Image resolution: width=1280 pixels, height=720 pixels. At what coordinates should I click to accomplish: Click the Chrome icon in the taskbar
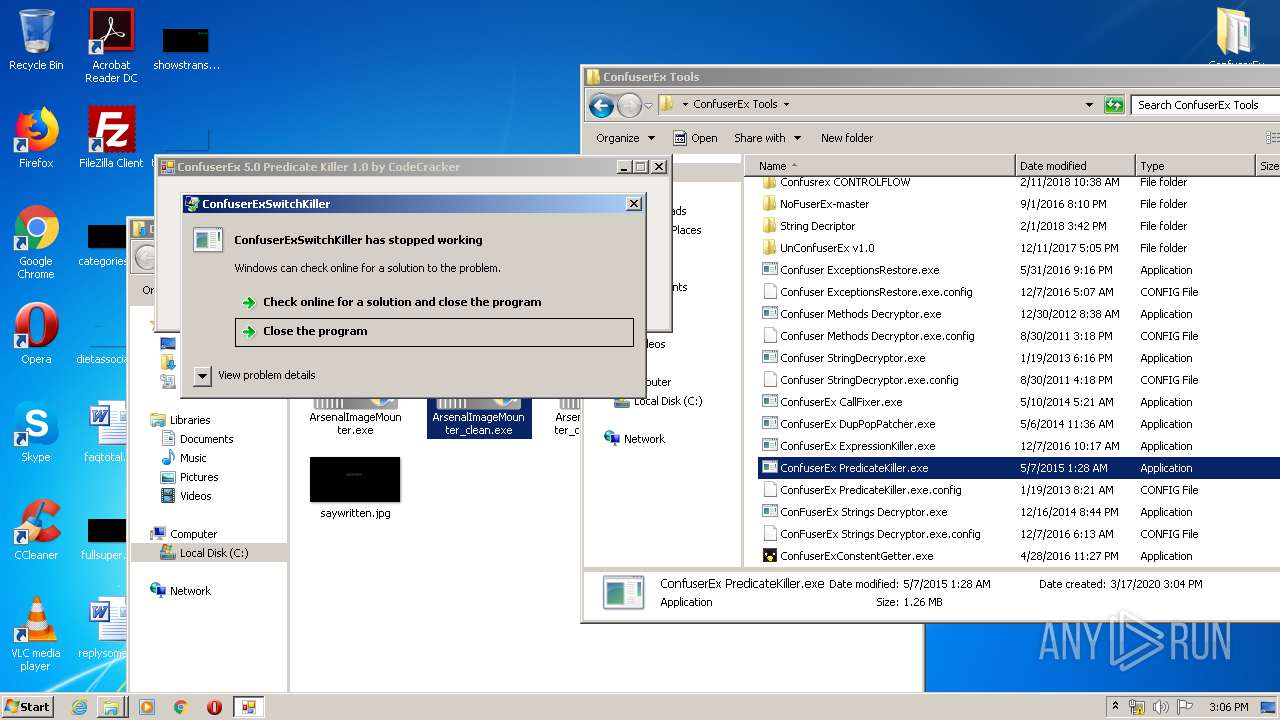point(180,707)
